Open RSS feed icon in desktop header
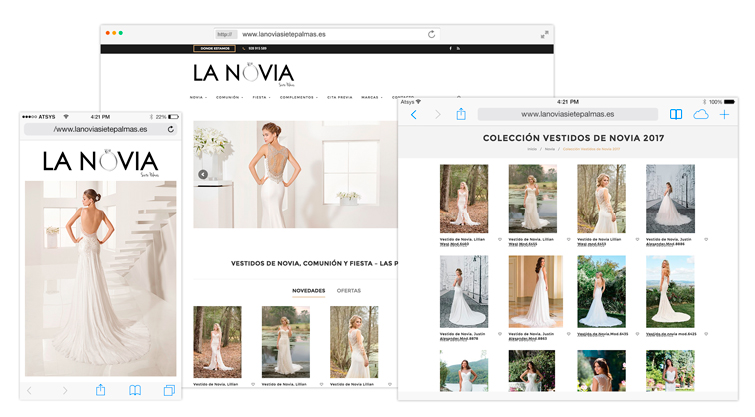This screenshot has height=417, width=755. [458, 49]
